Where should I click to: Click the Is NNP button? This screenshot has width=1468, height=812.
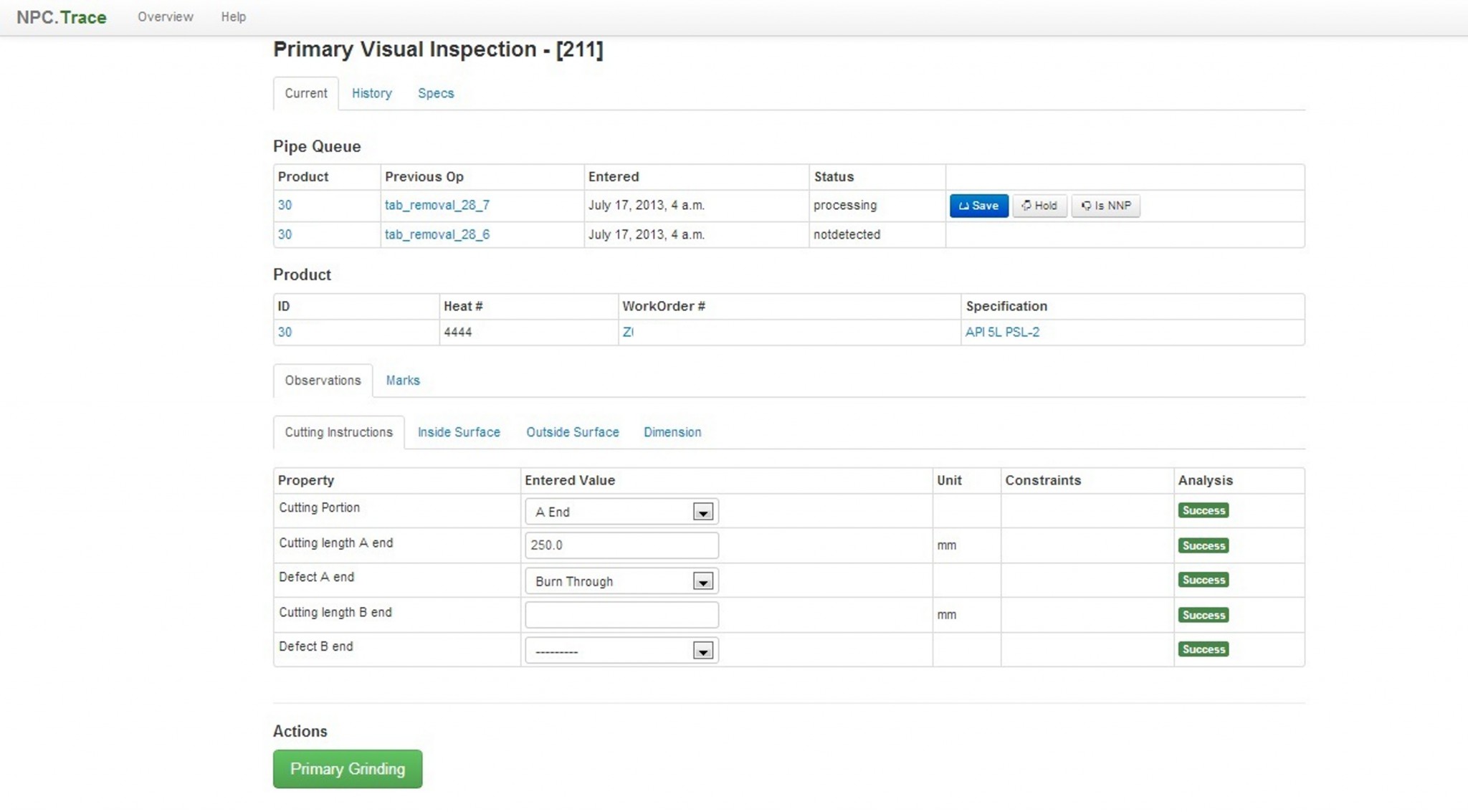click(1105, 206)
